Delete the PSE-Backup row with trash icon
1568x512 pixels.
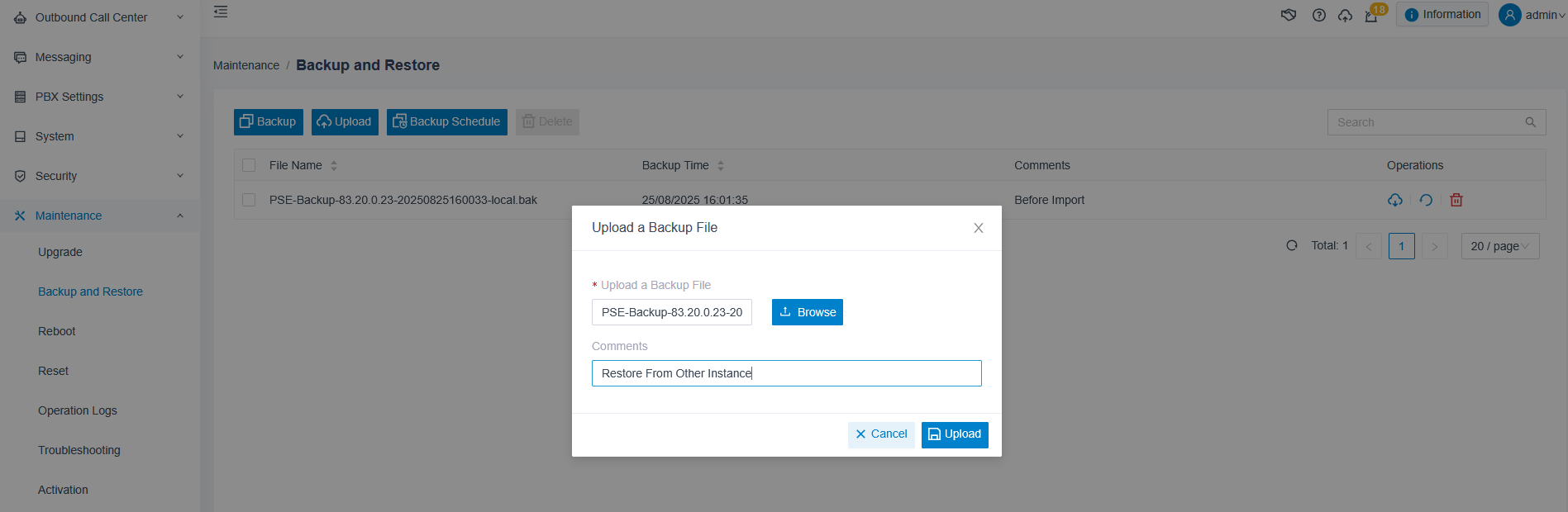coord(1456,200)
